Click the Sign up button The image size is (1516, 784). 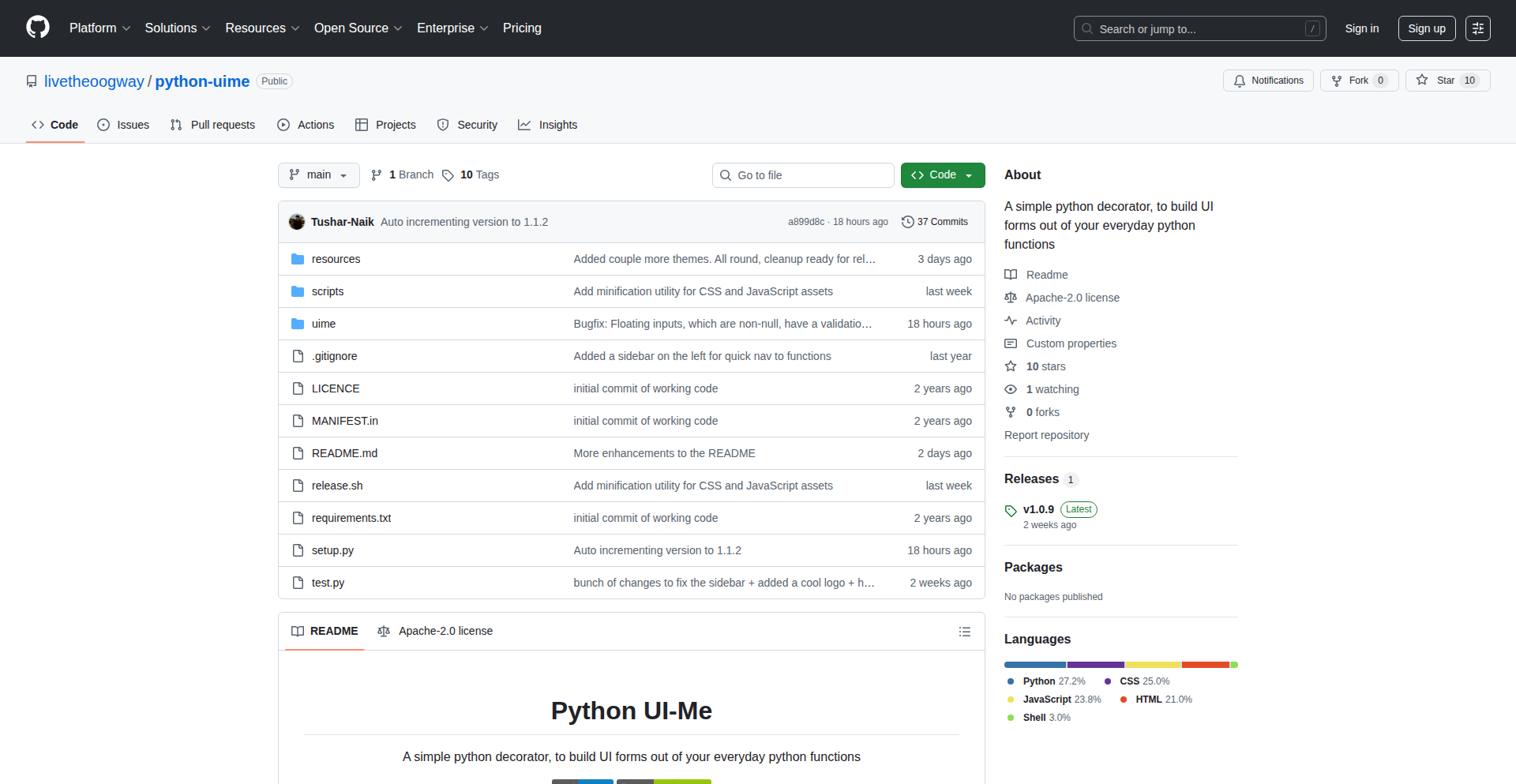coord(1426,28)
